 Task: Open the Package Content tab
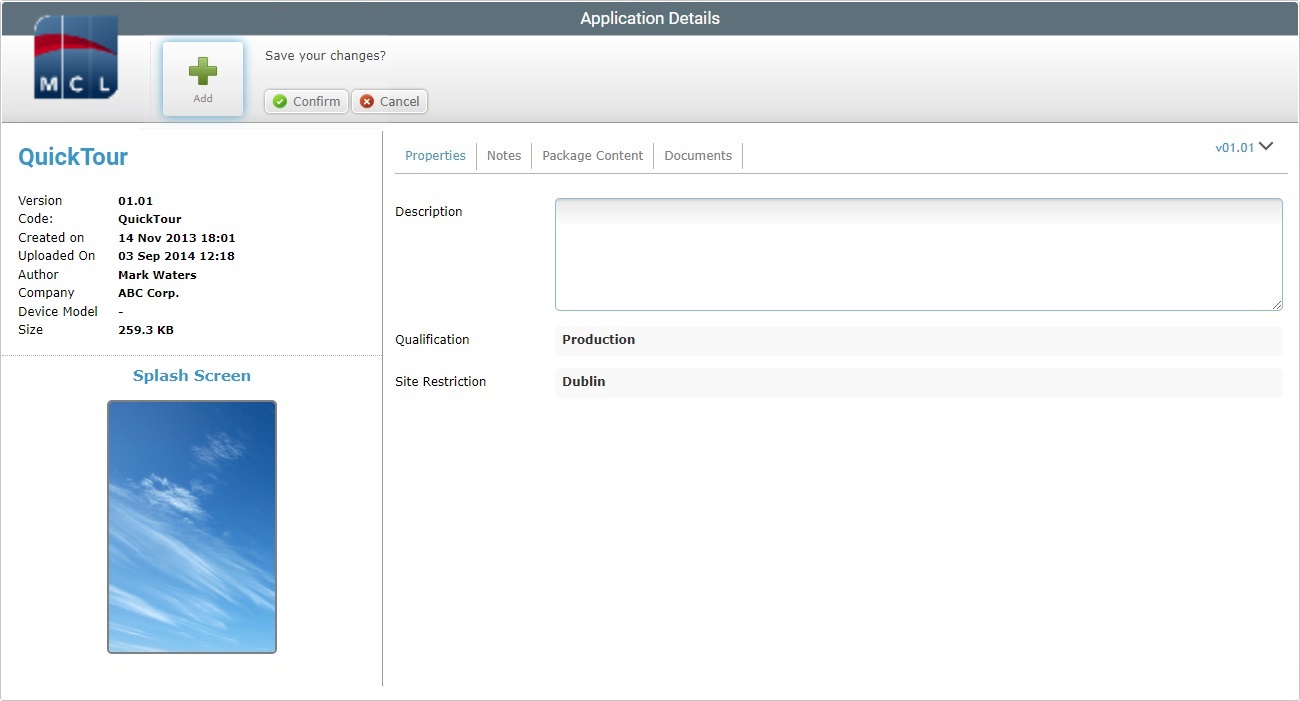coord(592,155)
